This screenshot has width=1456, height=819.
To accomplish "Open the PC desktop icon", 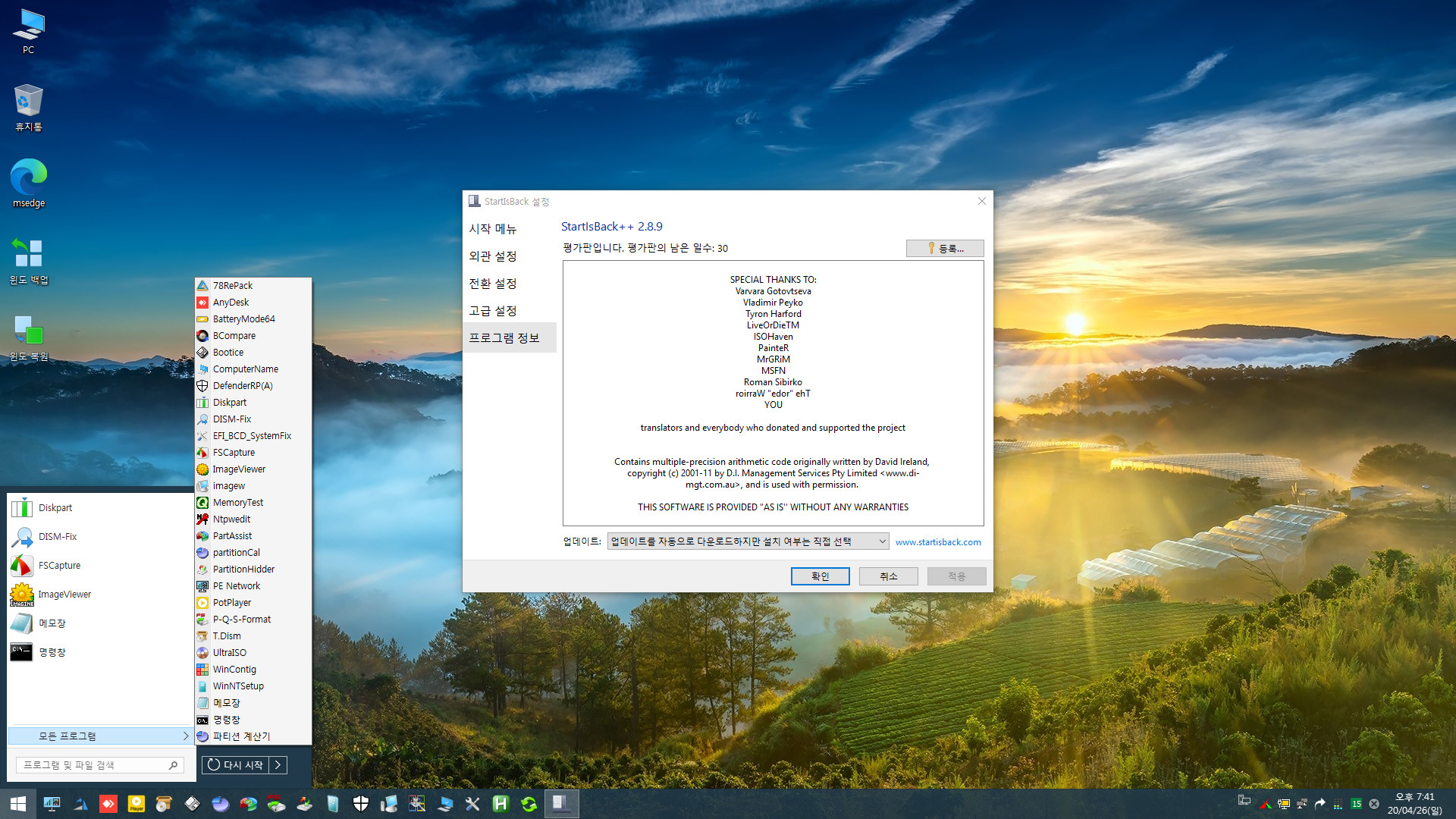I will [x=29, y=31].
